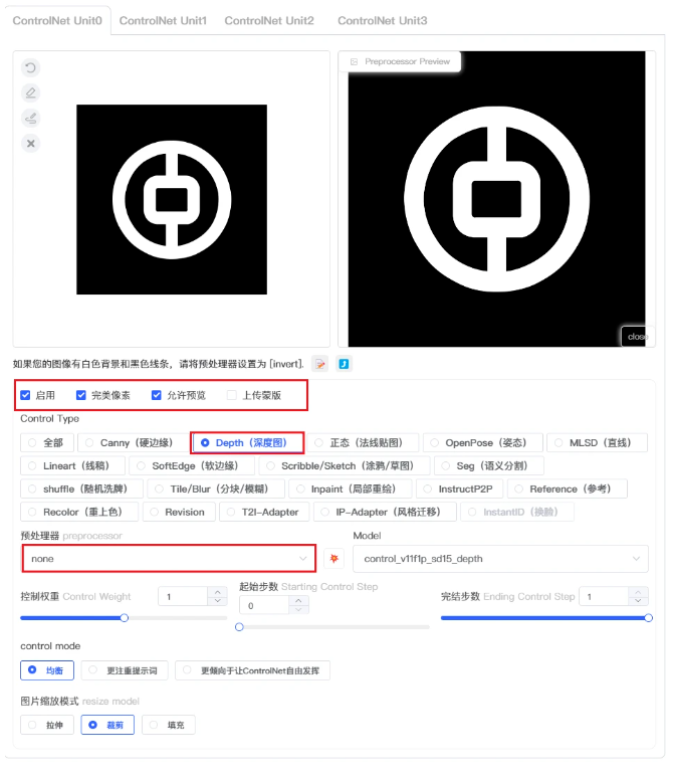673x762 pixels.
Task: Select the IP-Adapter control type
Action: click(385, 512)
